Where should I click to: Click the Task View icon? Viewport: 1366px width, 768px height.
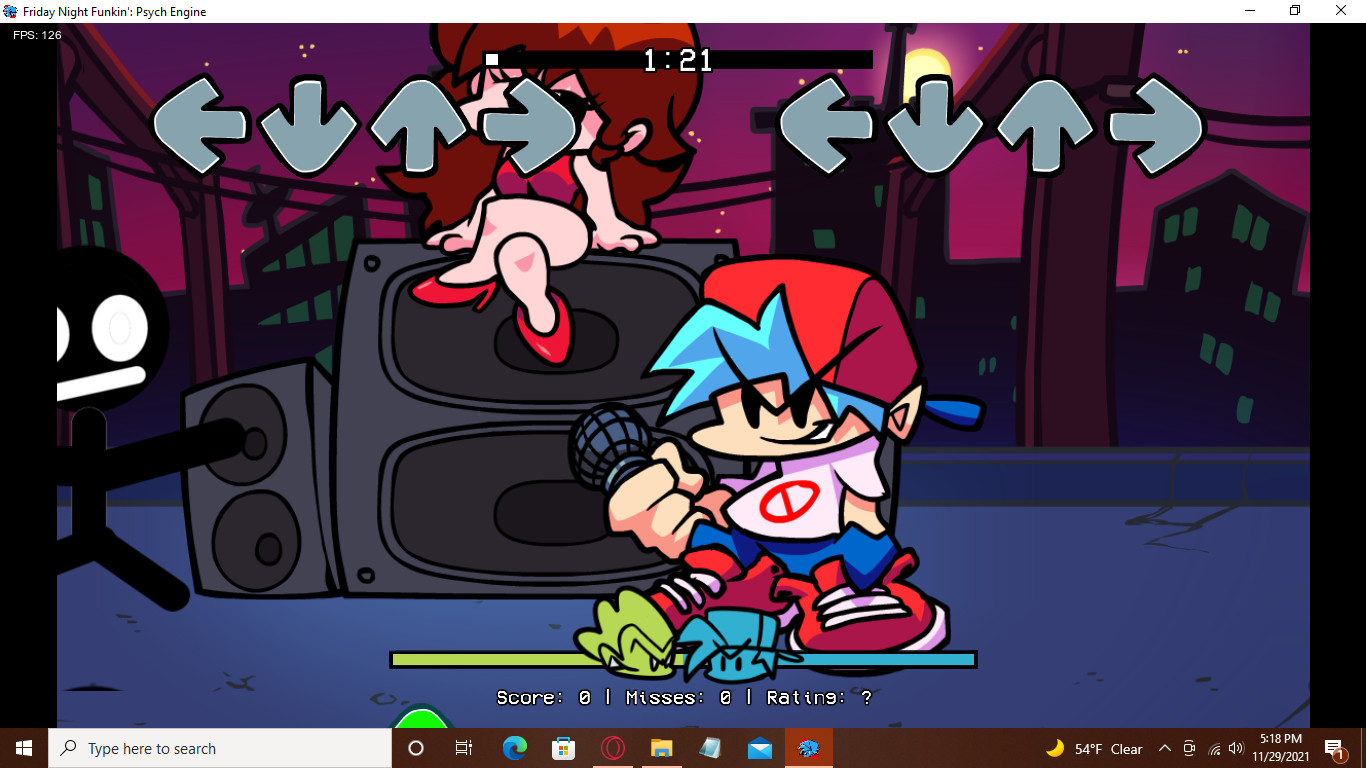463,748
